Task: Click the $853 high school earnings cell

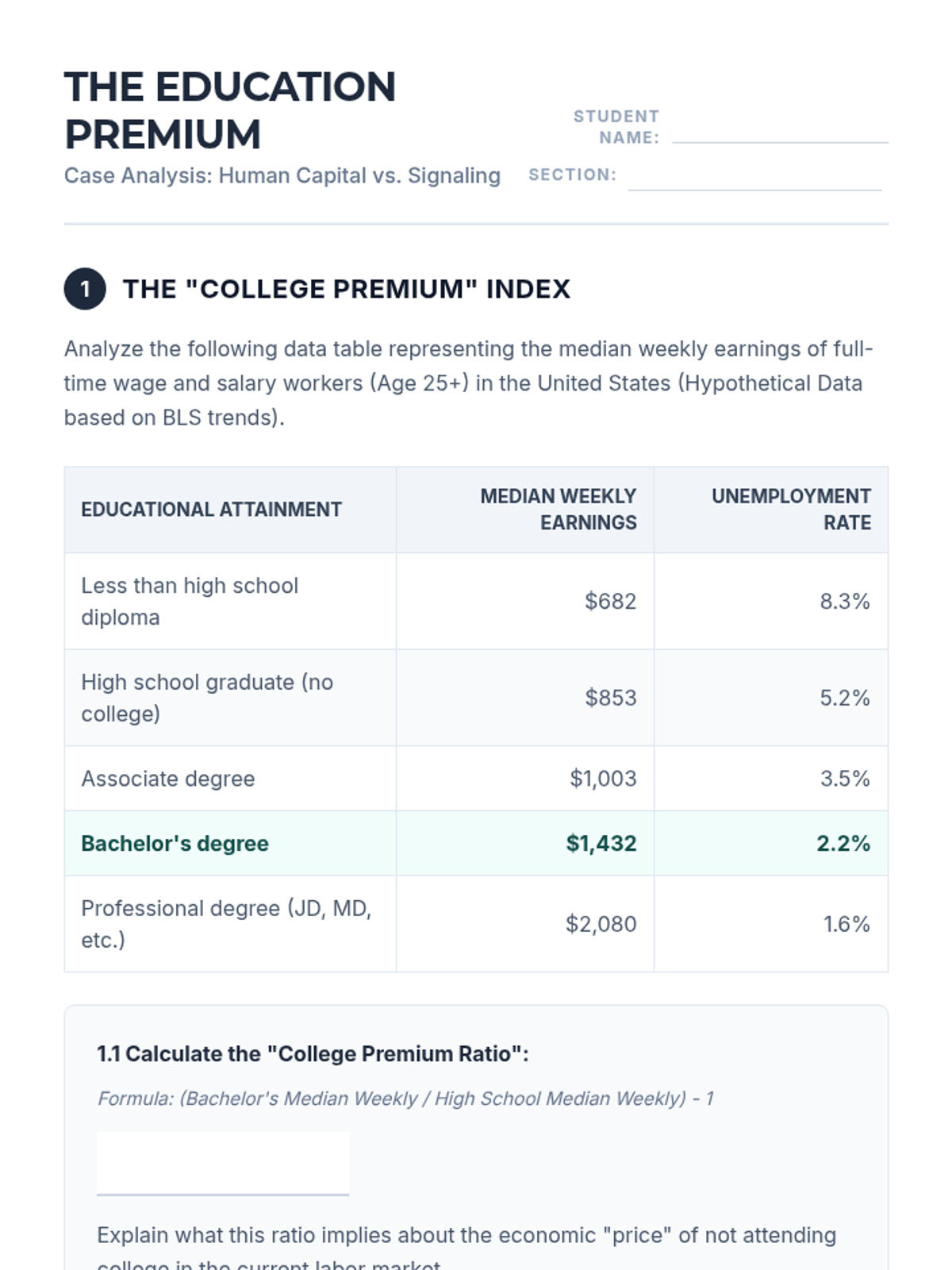Action: (610, 698)
